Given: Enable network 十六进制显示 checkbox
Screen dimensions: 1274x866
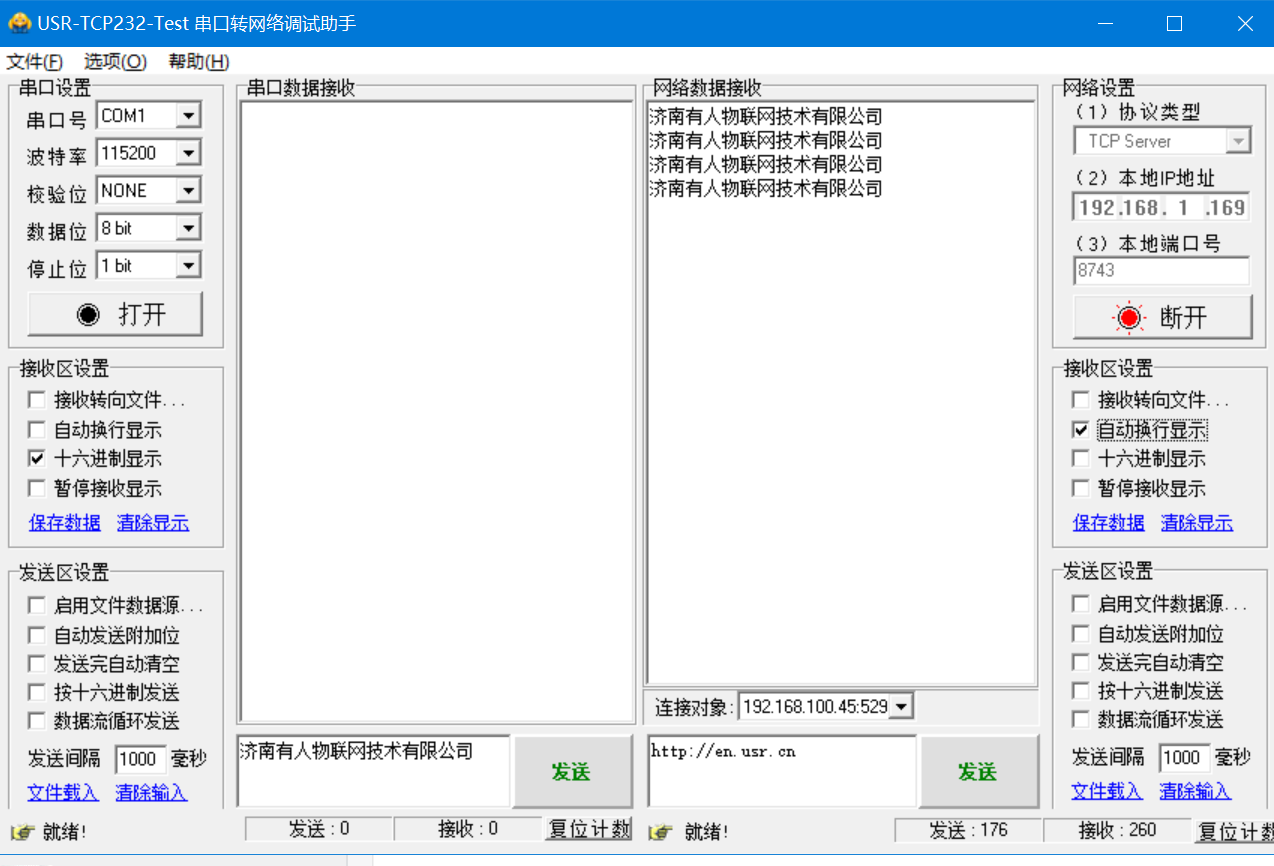Looking at the screenshot, I should pyautogui.click(x=1080, y=459).
